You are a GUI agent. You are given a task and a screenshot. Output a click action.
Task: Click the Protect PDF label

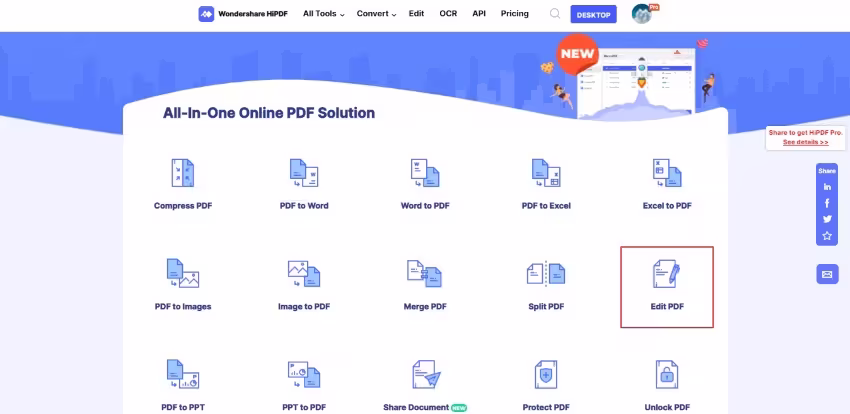(x=546, y=407)
